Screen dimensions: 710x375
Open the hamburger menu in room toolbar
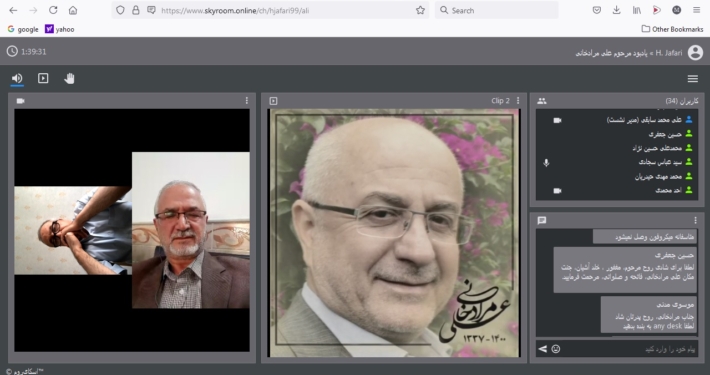[692, 79]
